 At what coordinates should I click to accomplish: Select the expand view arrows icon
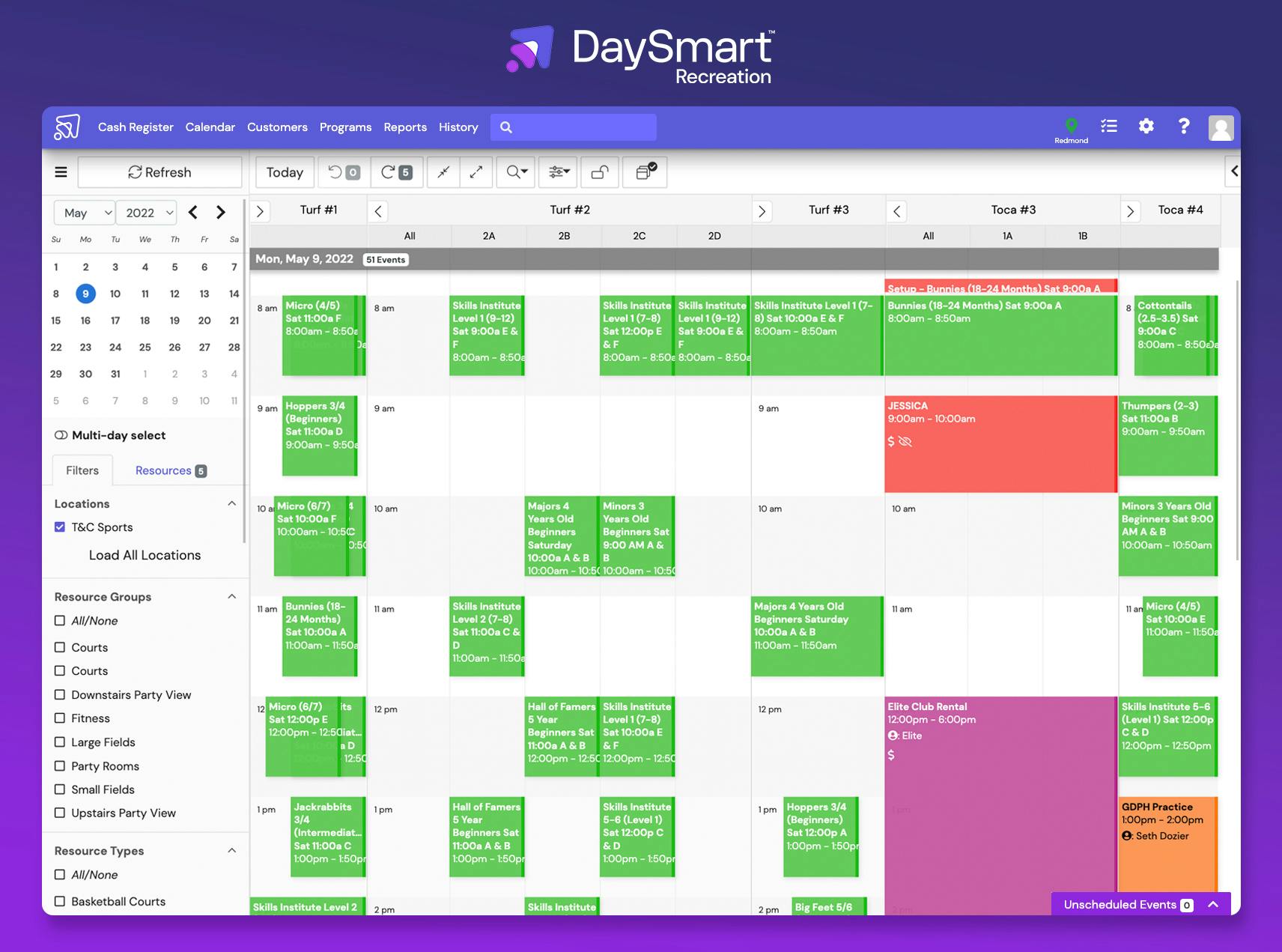coord(476,172)
